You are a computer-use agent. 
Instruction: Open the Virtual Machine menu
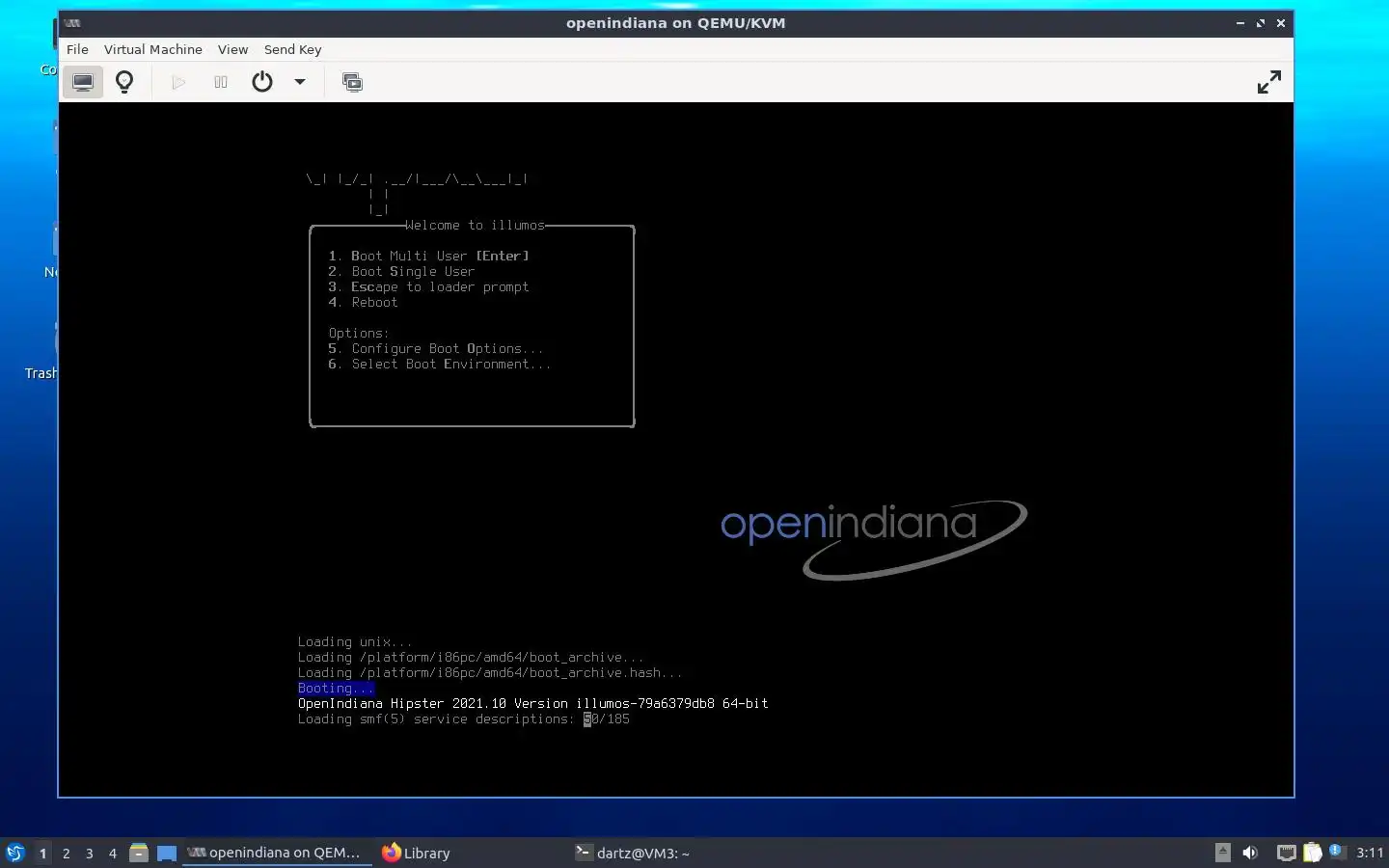pyautogui.click(x=153, y=49)
